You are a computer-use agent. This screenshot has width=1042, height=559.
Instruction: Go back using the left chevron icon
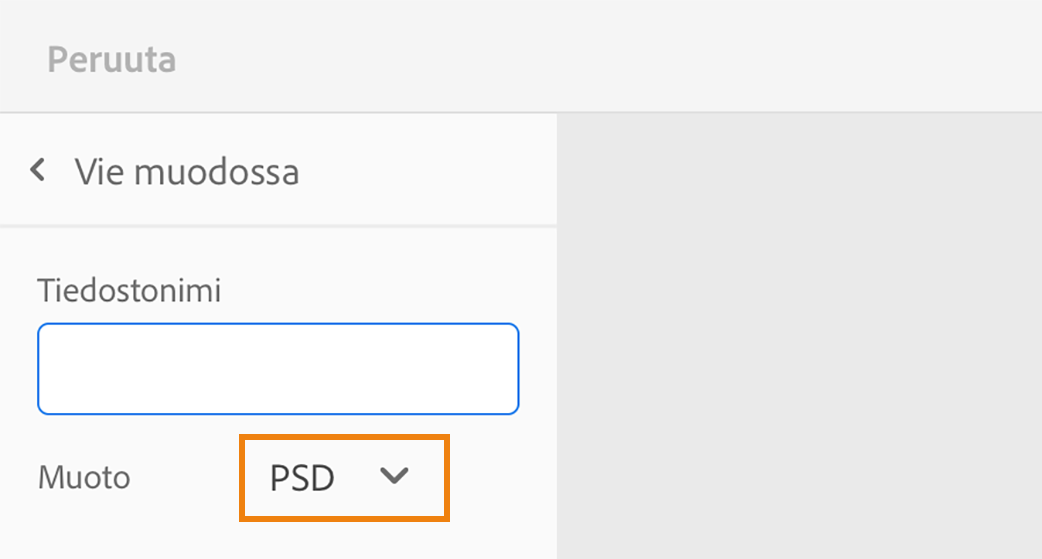(38, 170)
